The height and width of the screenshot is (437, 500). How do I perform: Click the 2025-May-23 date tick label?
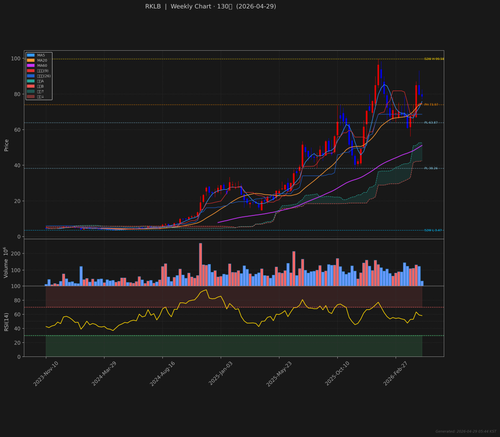click(x=279, y=374)
